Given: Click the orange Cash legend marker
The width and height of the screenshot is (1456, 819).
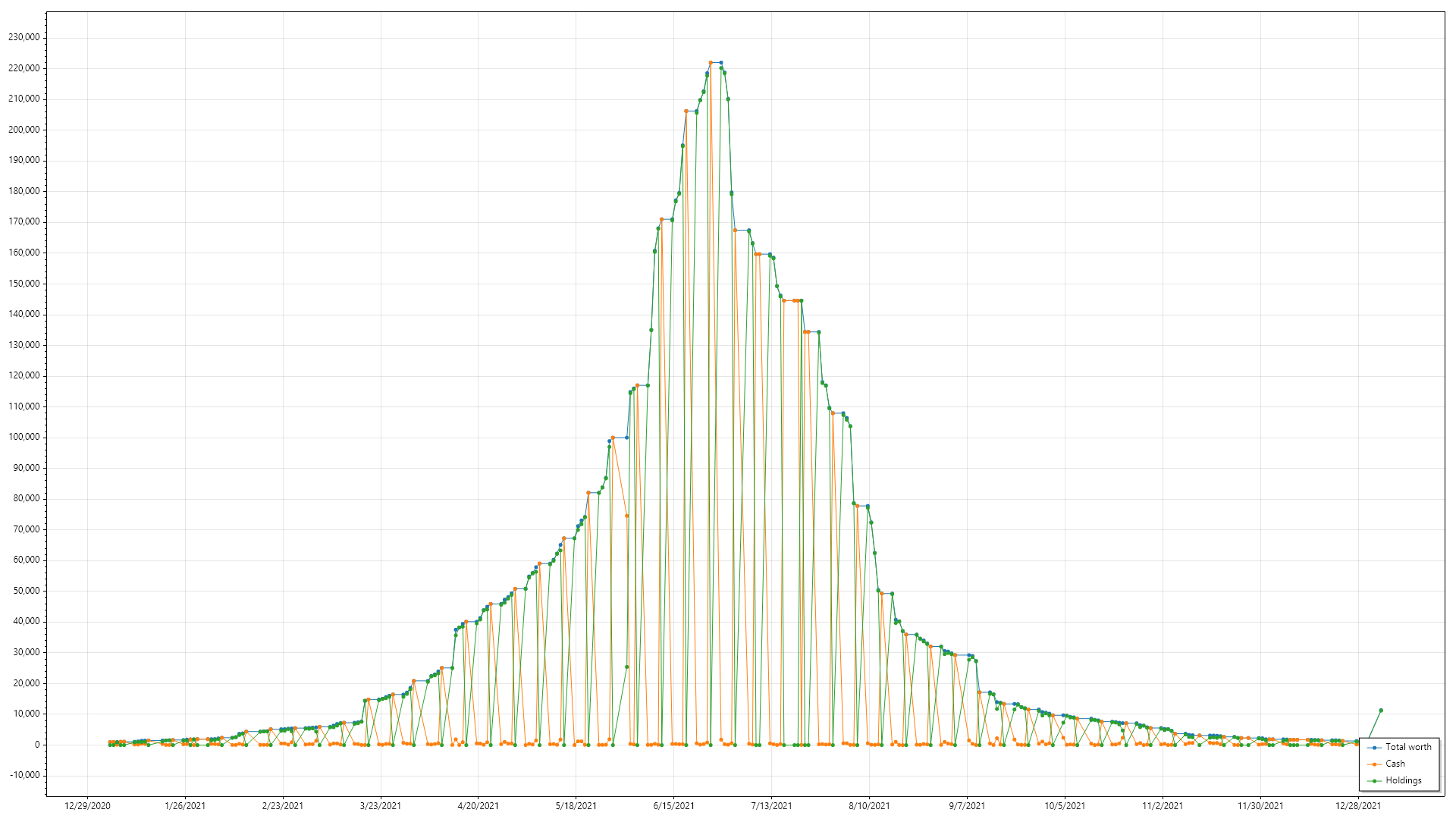Looking at the screenshot, I should 1374,764.
